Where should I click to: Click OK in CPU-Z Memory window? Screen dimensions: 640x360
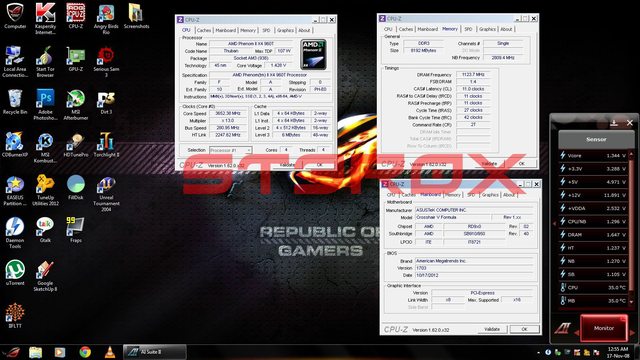[521, 164]
